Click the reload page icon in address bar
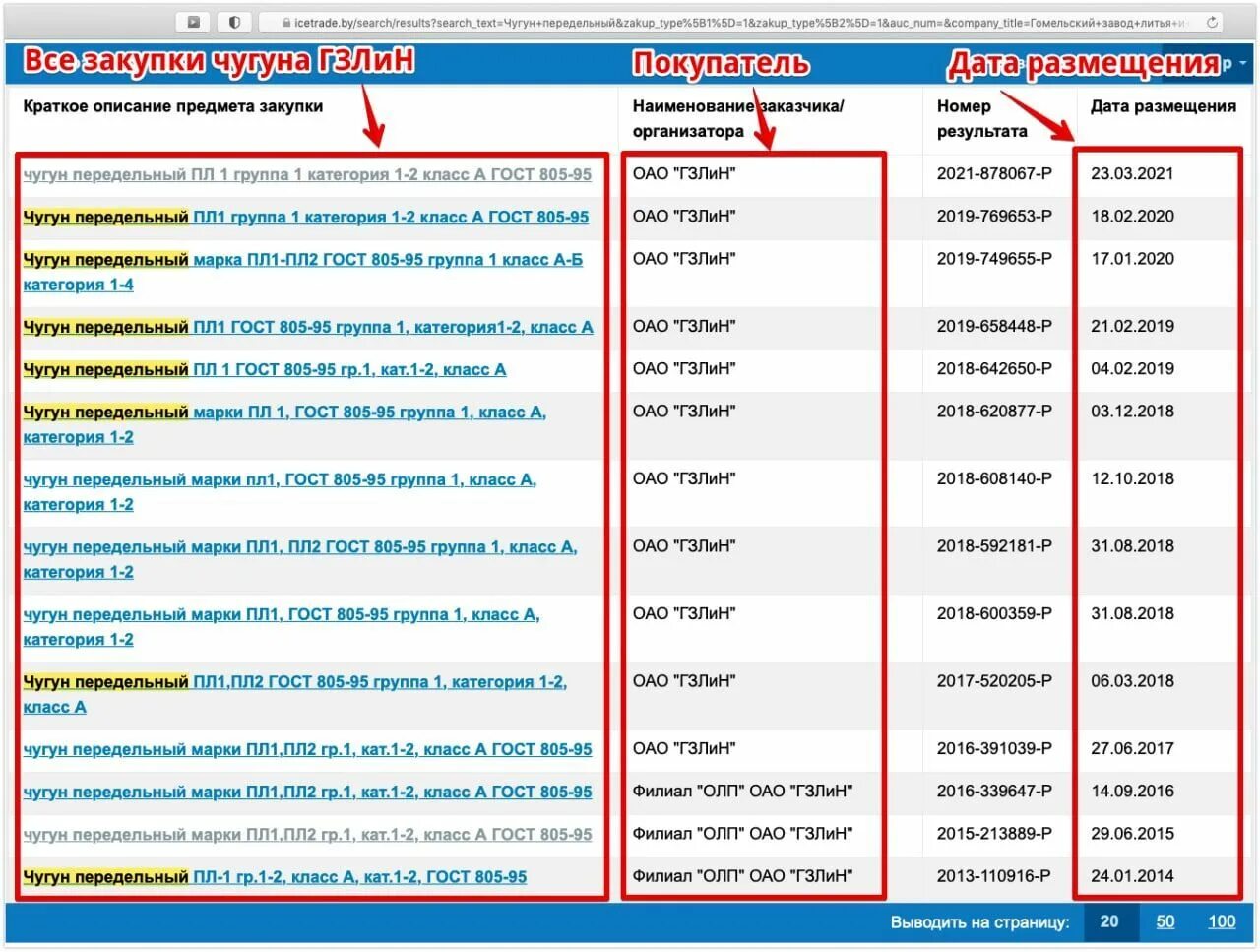Viewport: 1260px width, 952px height. tap(1212, 22)
